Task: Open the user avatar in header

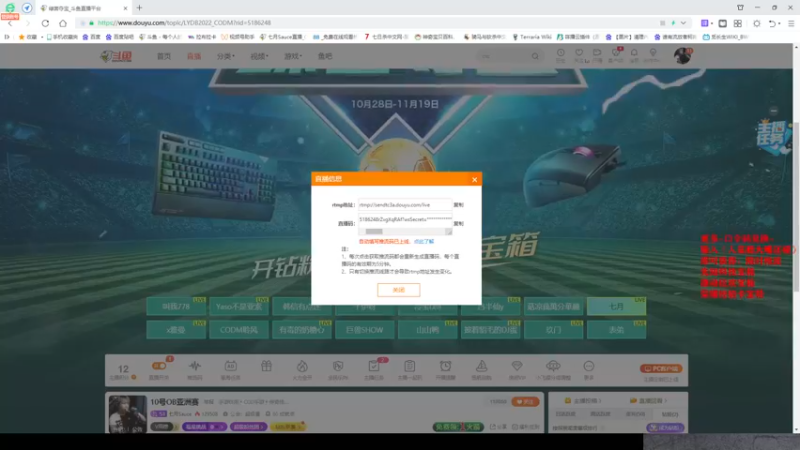Action: (x=682, y=56)
